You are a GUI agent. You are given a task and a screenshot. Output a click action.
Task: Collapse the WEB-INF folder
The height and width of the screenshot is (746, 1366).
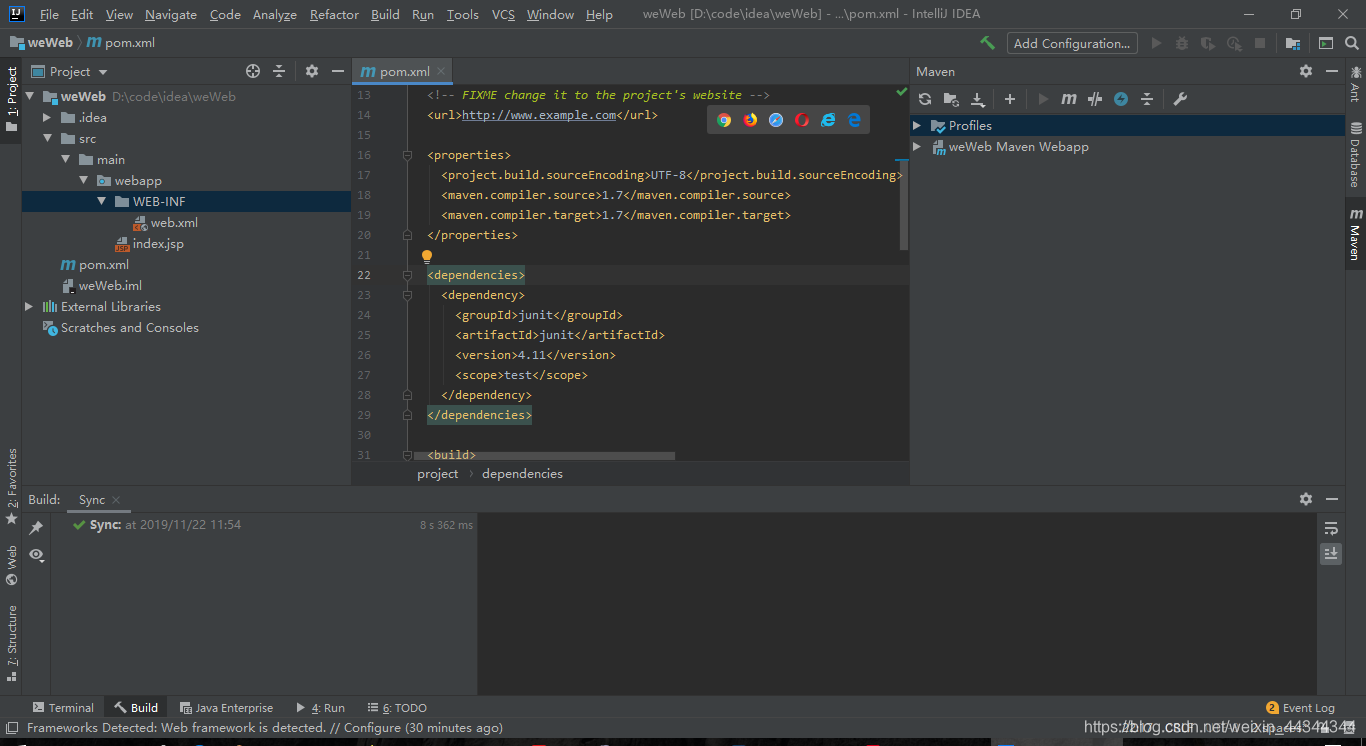[101, 201]
